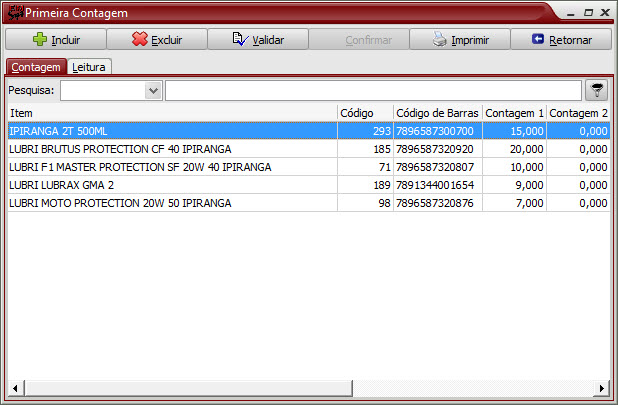
Task: Click code cell 185
Action: 365,149
